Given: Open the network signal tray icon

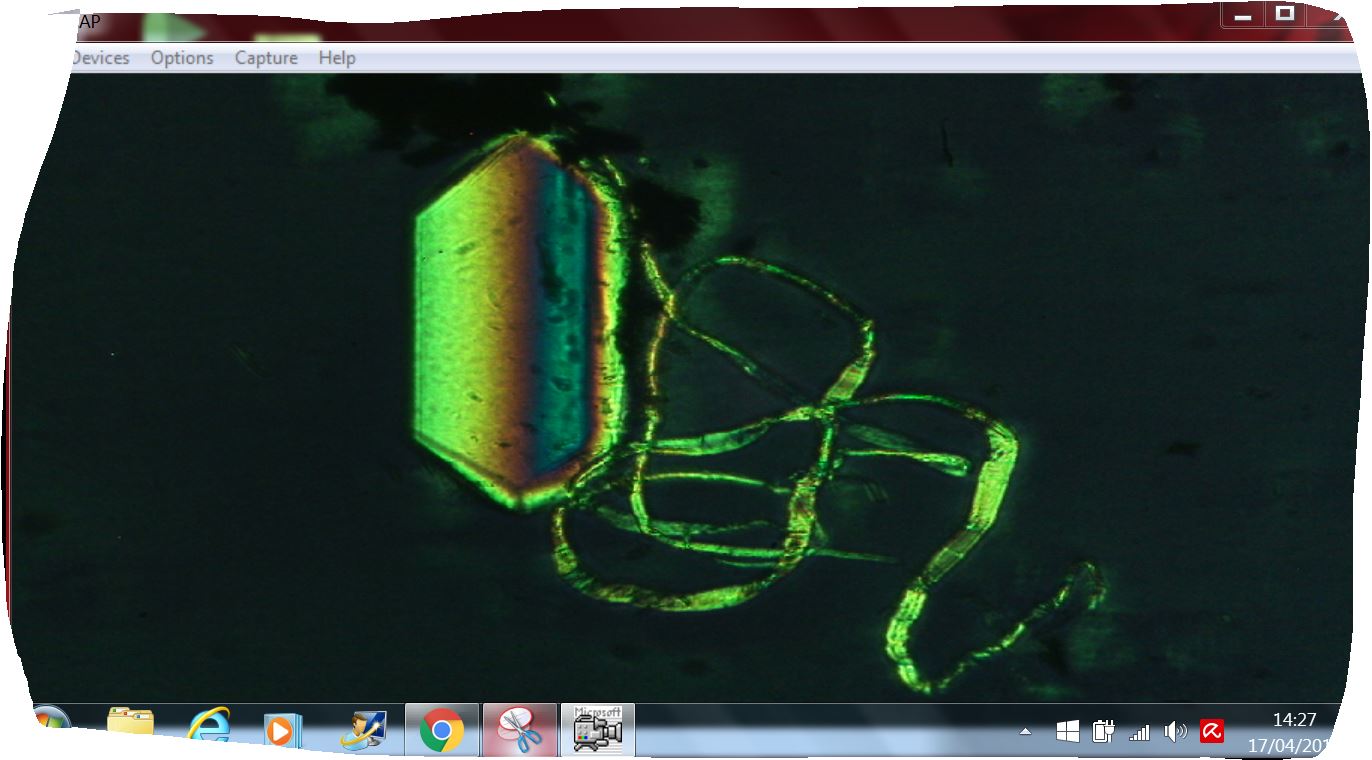Looking at the screenshot, I should click(1139, 733).
